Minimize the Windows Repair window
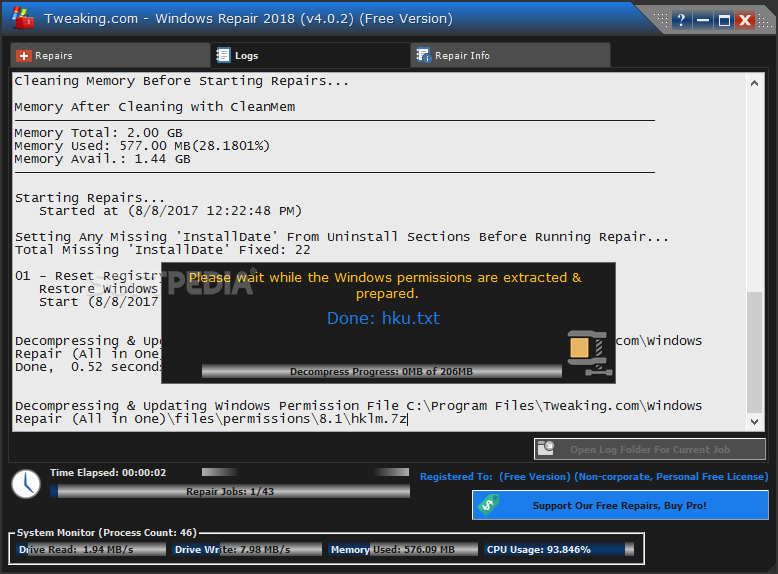The width and height of the screenshot is (778, 574). (703, 20)
